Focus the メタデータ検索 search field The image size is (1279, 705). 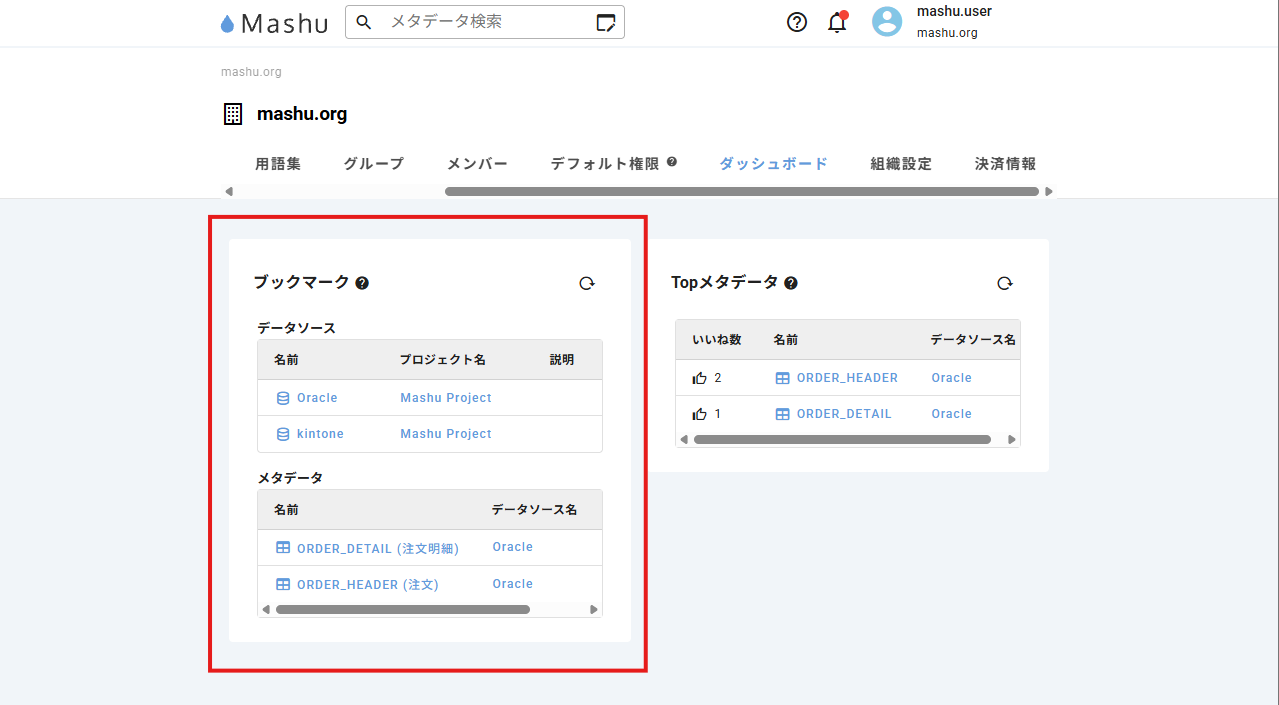pyautogui.click(x=485, y=22)
